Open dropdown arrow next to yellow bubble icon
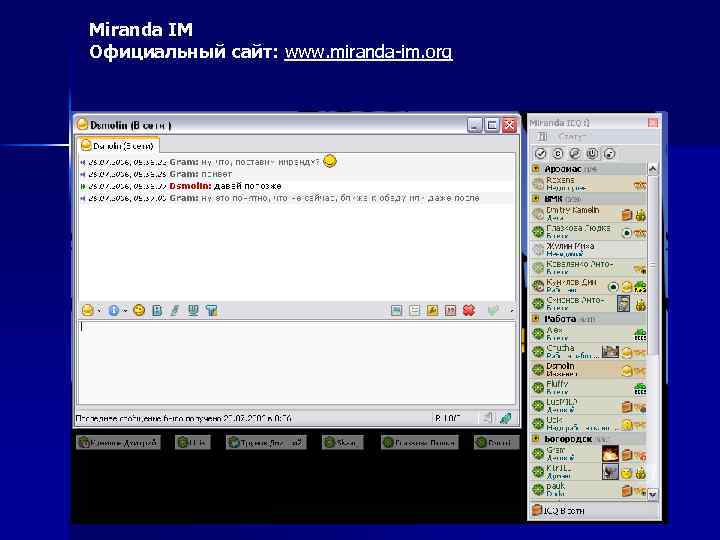This screenshot has width=720, height=540. (99, 311)
